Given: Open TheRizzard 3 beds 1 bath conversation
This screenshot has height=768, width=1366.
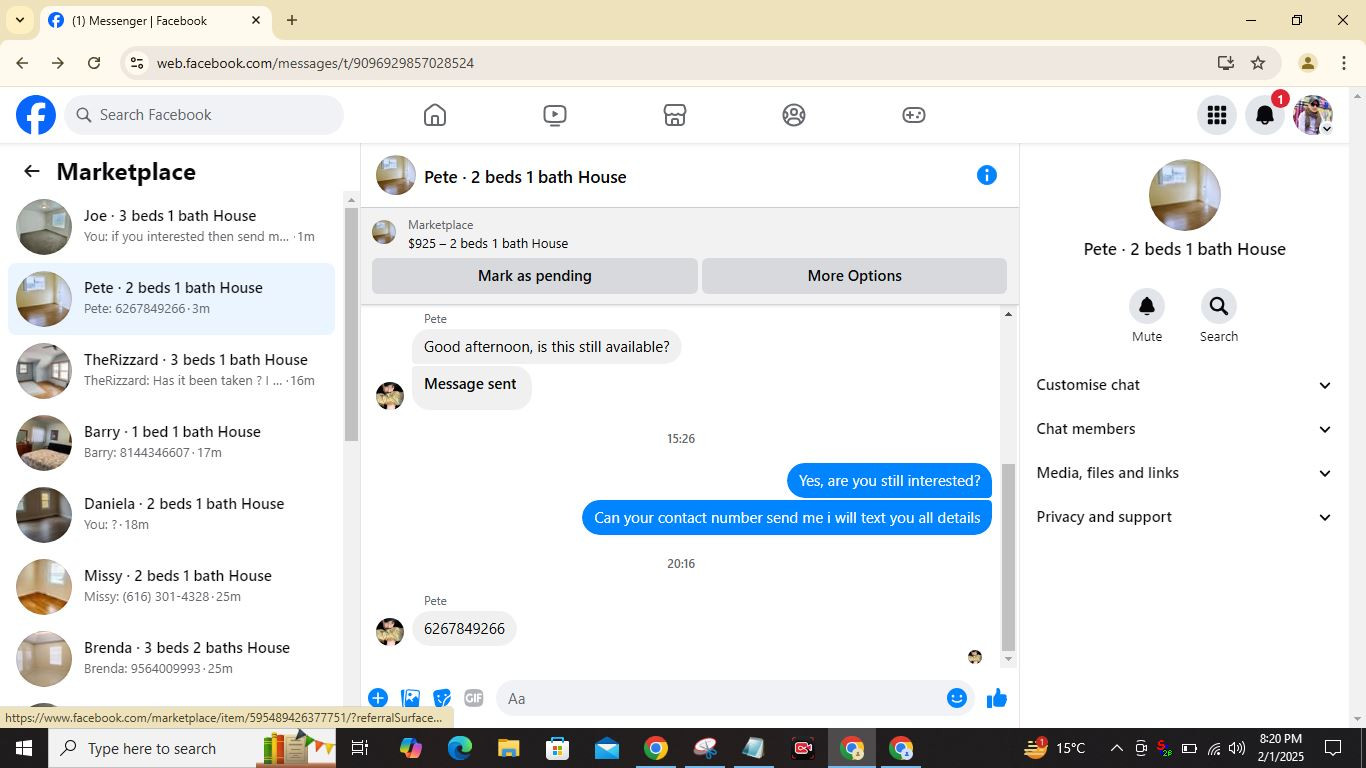Looking at the screenshot, I should (172, 371).
